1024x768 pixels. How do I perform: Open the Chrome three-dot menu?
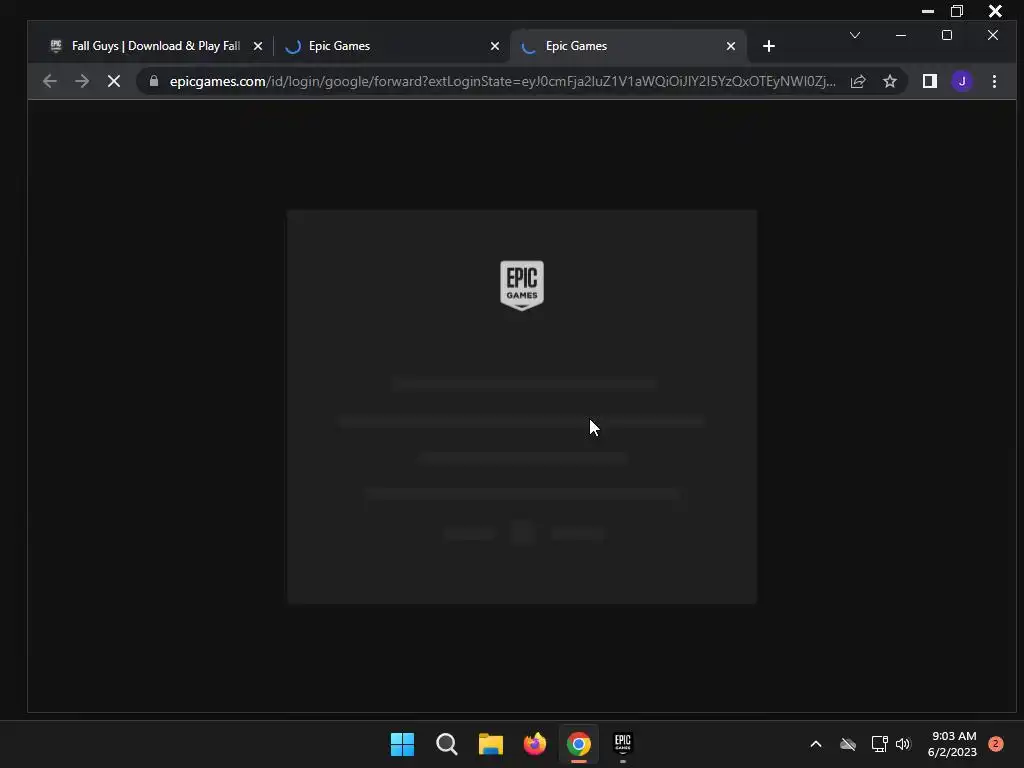coord(994,82)
